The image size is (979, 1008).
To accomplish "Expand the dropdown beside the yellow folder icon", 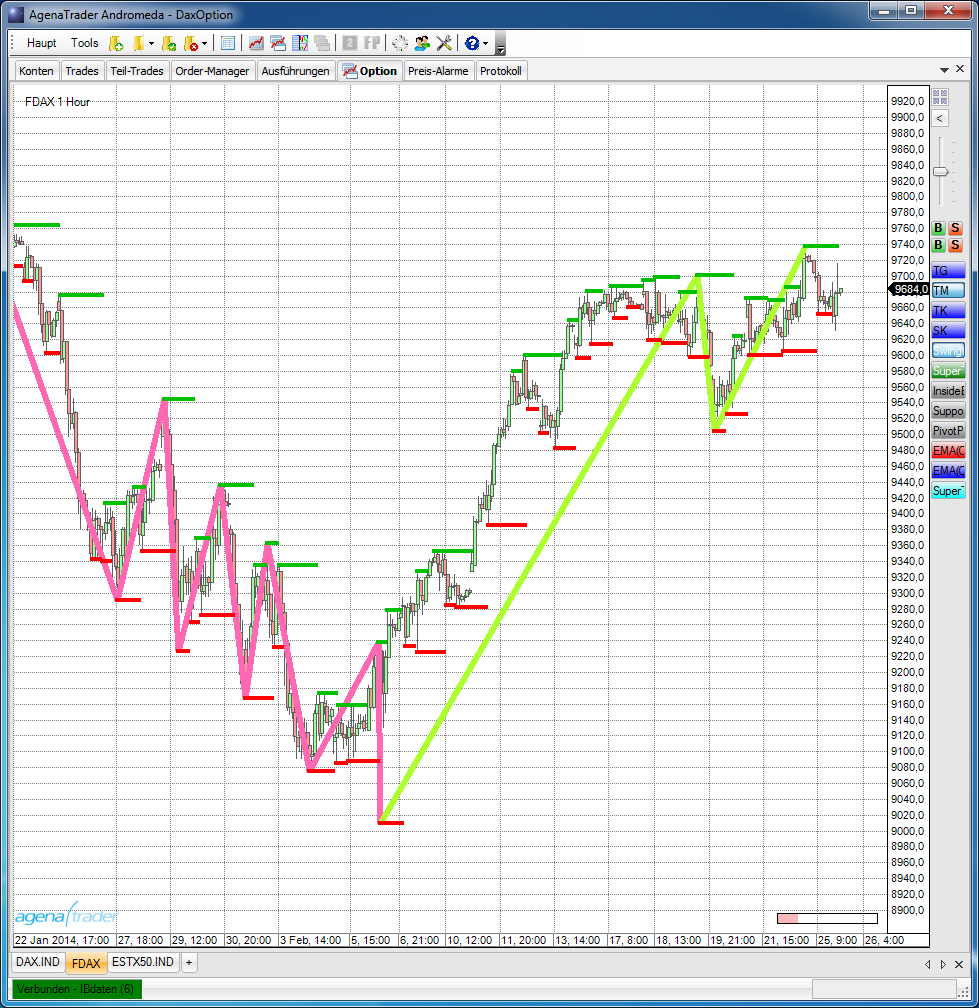I will click(149, 43).
